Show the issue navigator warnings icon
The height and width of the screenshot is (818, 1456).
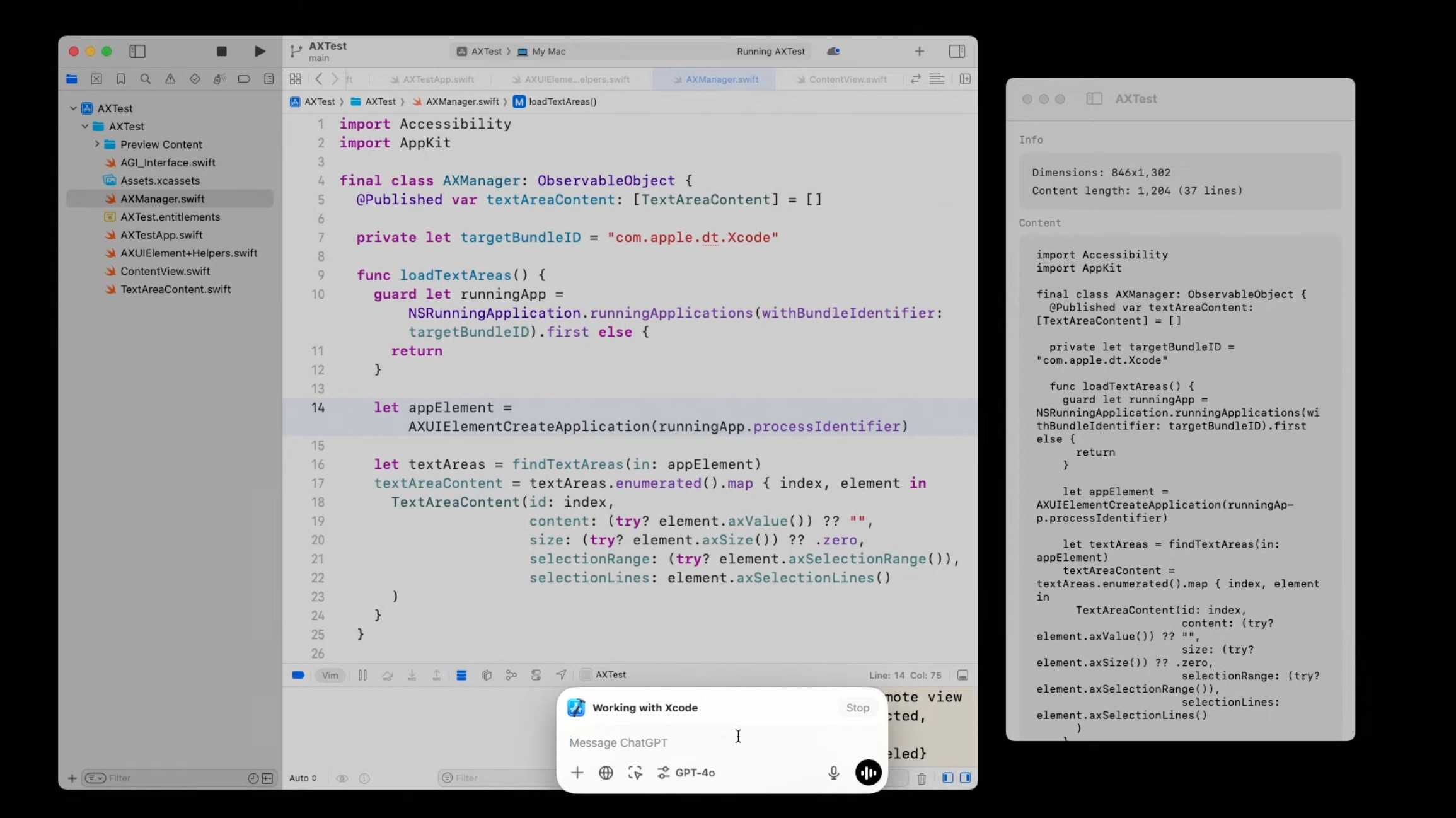[170, 79]
